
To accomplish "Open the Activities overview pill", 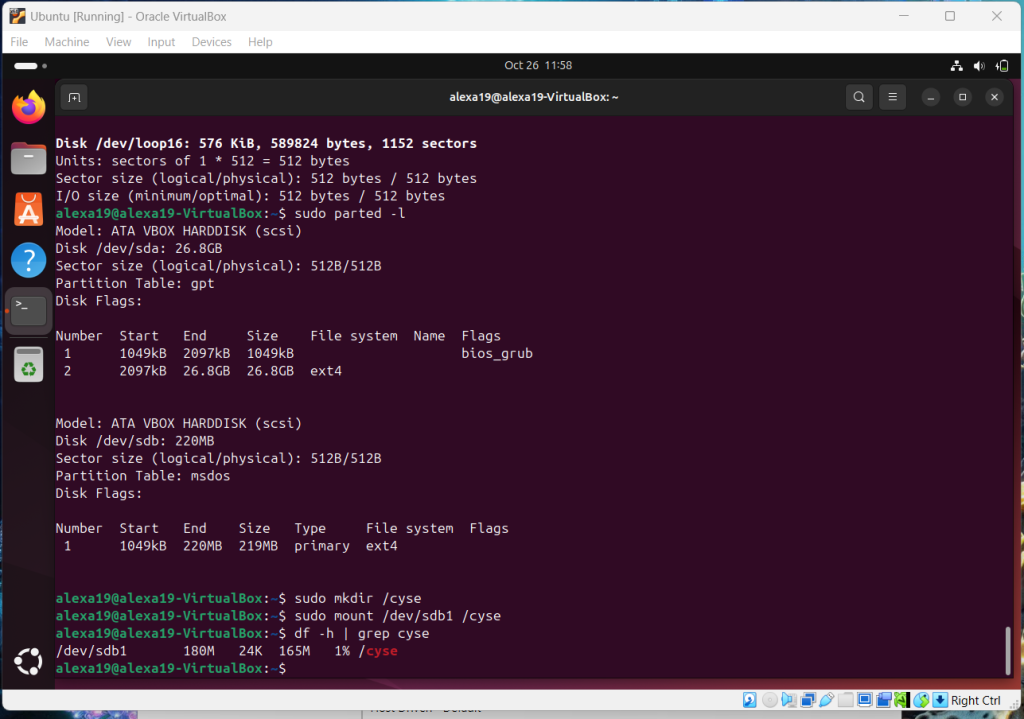I will click(26, 66).
